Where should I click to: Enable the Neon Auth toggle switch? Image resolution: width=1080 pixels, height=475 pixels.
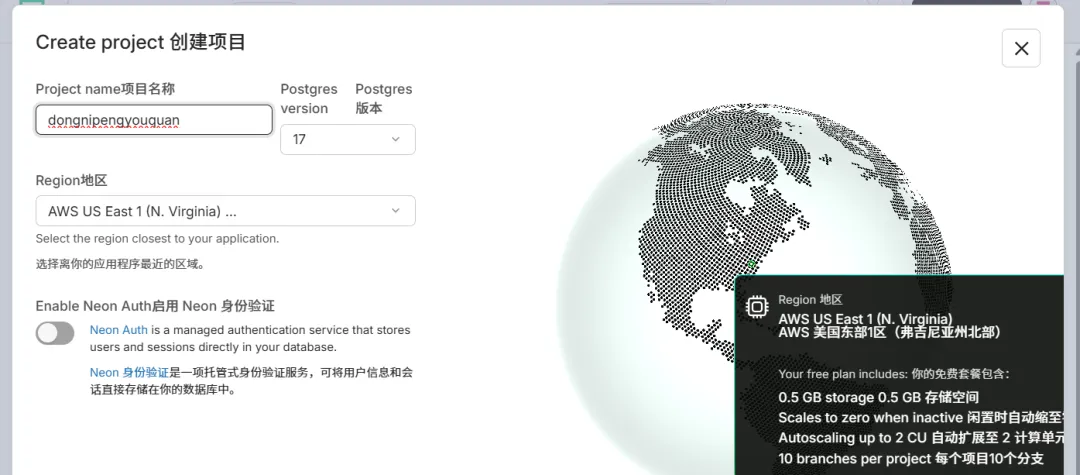pos(55,333)
